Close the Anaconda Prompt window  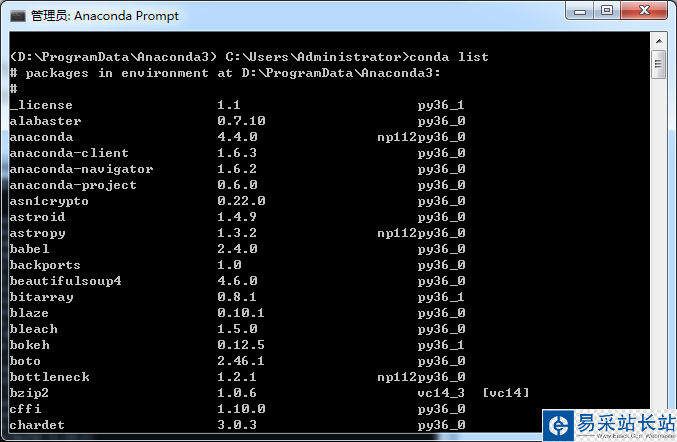point(644,10)
